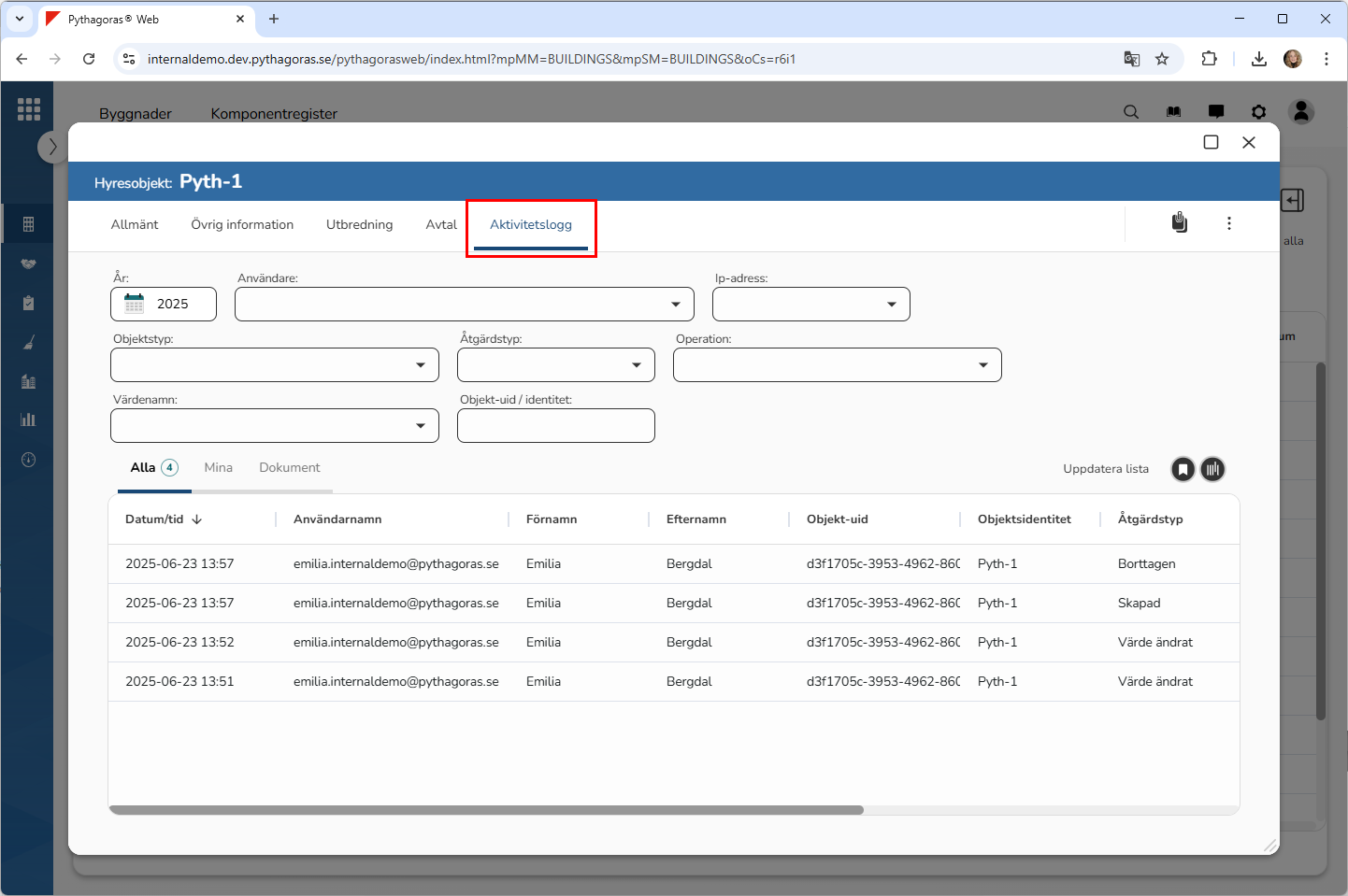Open the Ip-adress dropdown
Screen dimensions: 1348x896
(891, 305)
